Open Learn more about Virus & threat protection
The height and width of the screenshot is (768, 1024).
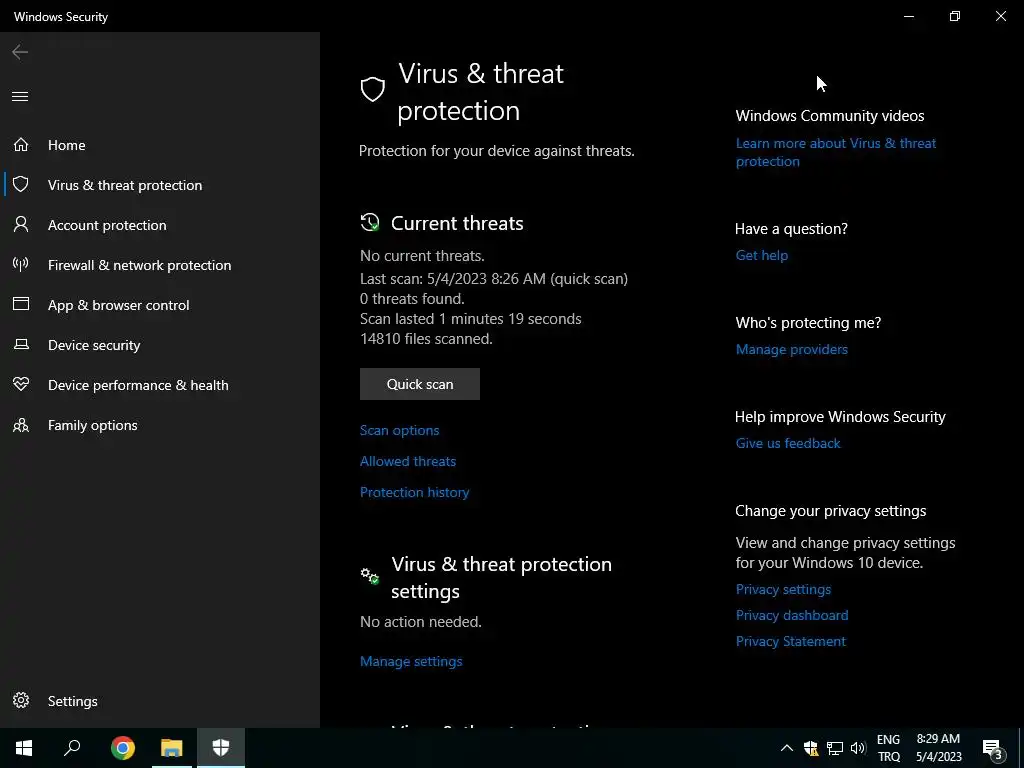click(836, 152)
